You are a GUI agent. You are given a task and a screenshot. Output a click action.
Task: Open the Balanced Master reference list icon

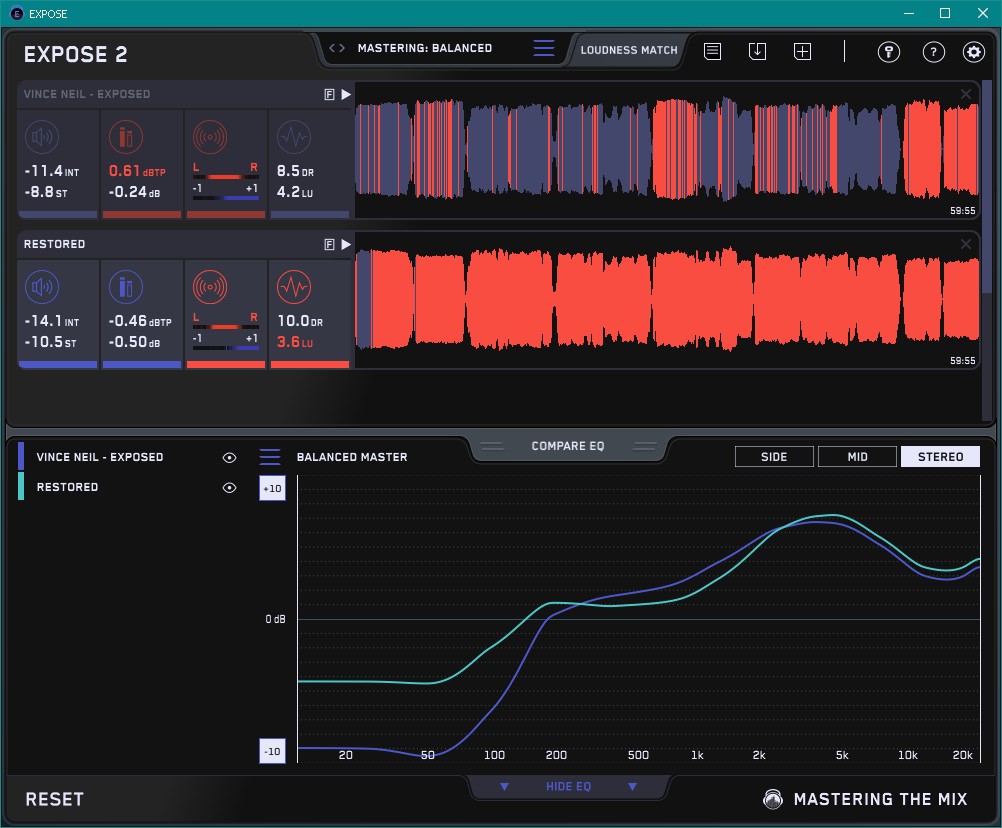(270, 457)
